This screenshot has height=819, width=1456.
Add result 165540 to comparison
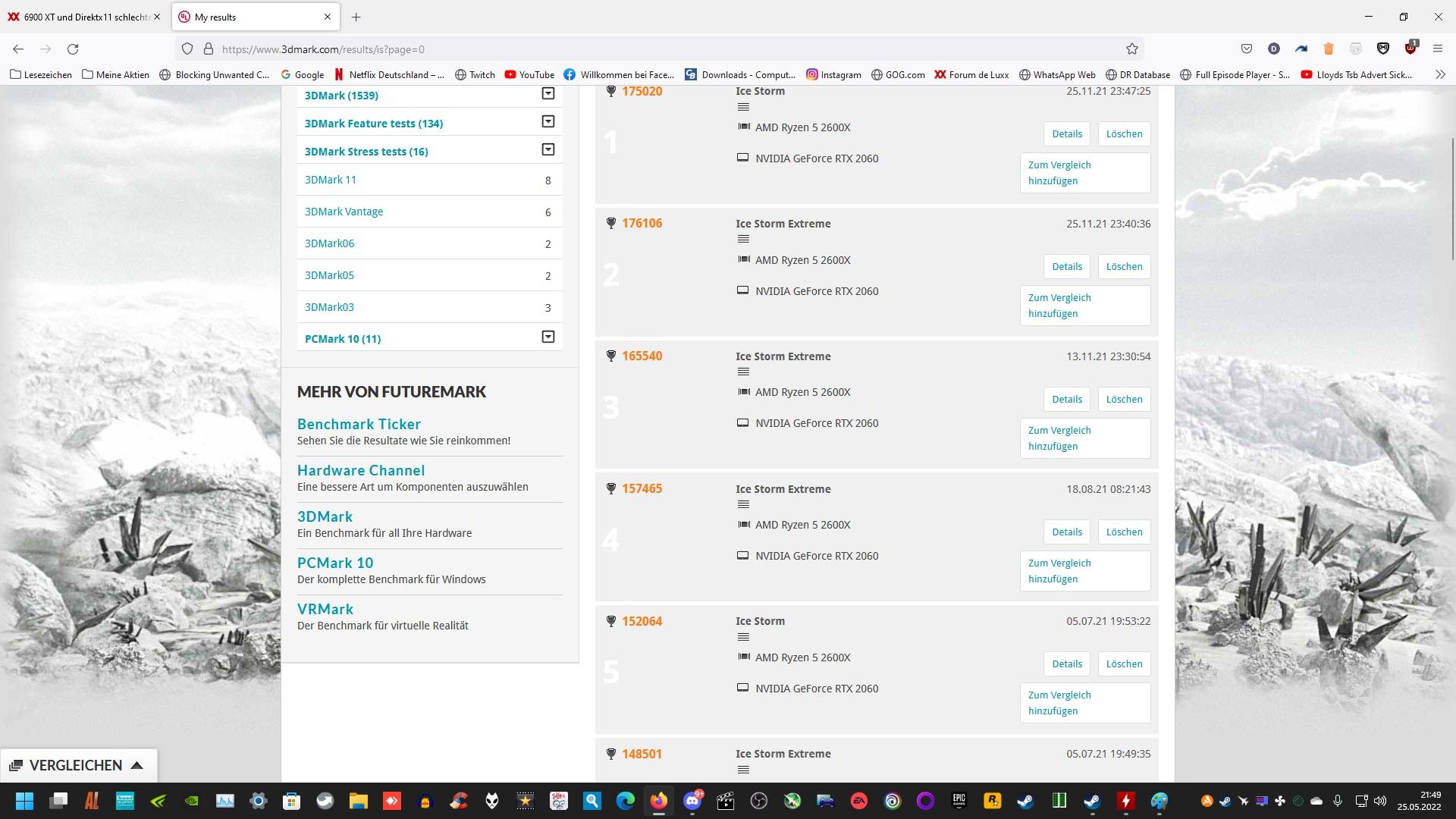1085,438
